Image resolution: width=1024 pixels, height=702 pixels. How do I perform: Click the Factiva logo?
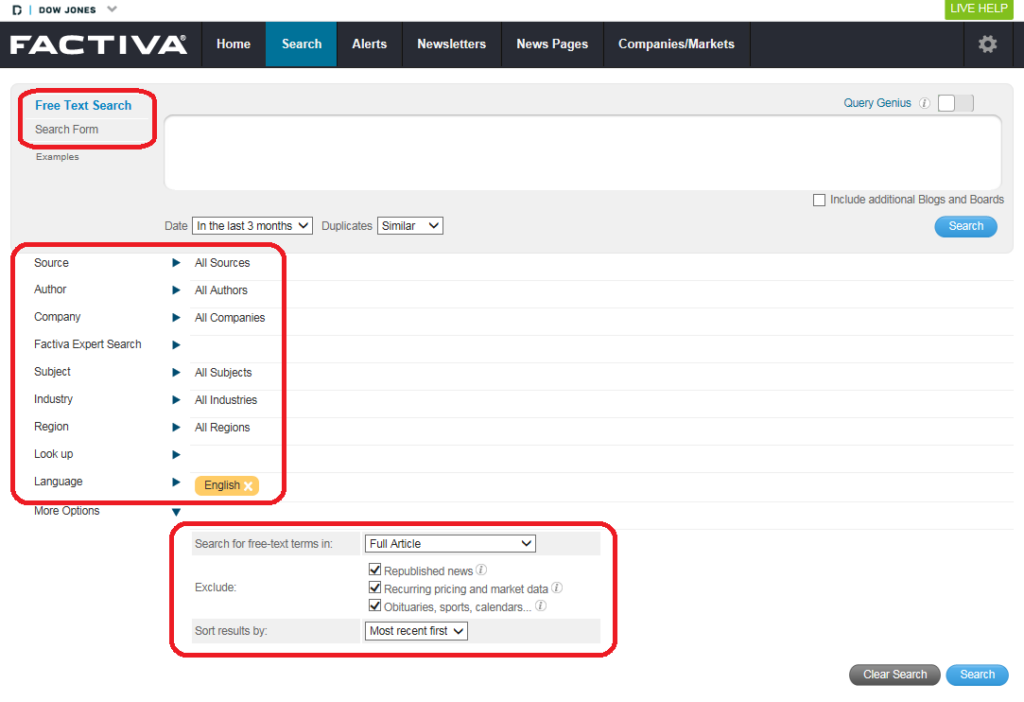(98, 44)
